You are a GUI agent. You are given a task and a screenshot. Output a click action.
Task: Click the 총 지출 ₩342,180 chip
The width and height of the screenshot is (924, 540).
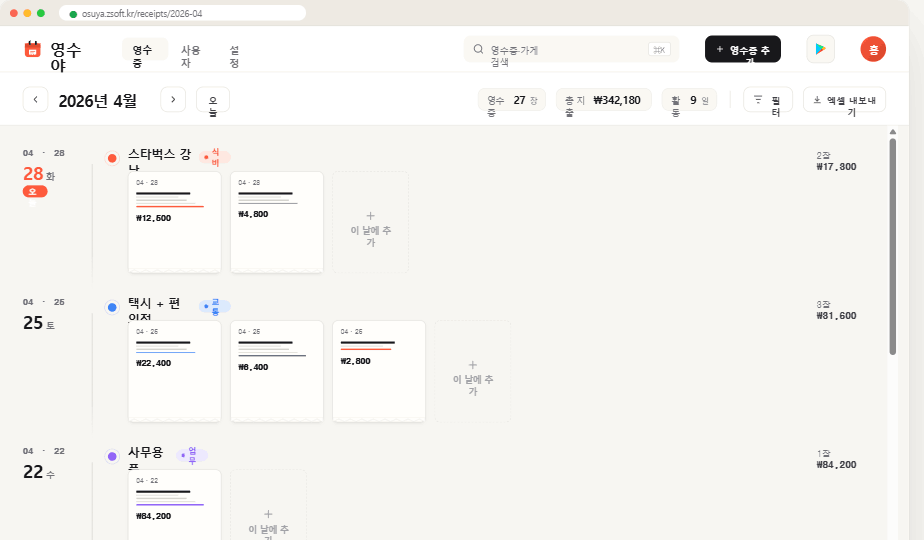pyautogui.click(x=603, y=102)
